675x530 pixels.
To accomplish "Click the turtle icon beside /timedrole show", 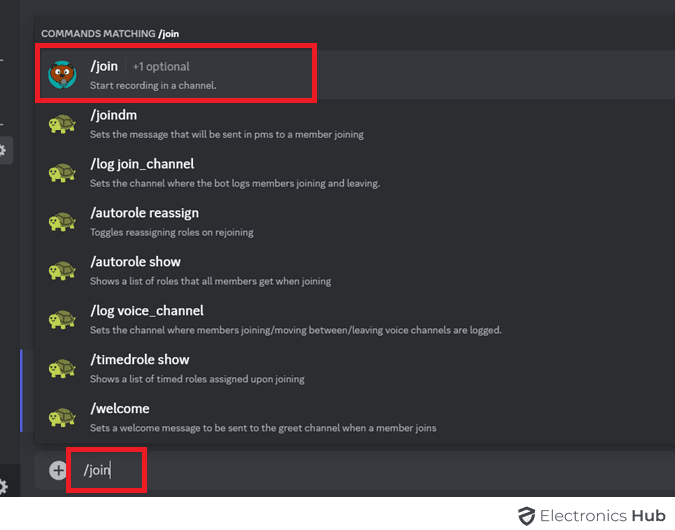I will (63, 368).
